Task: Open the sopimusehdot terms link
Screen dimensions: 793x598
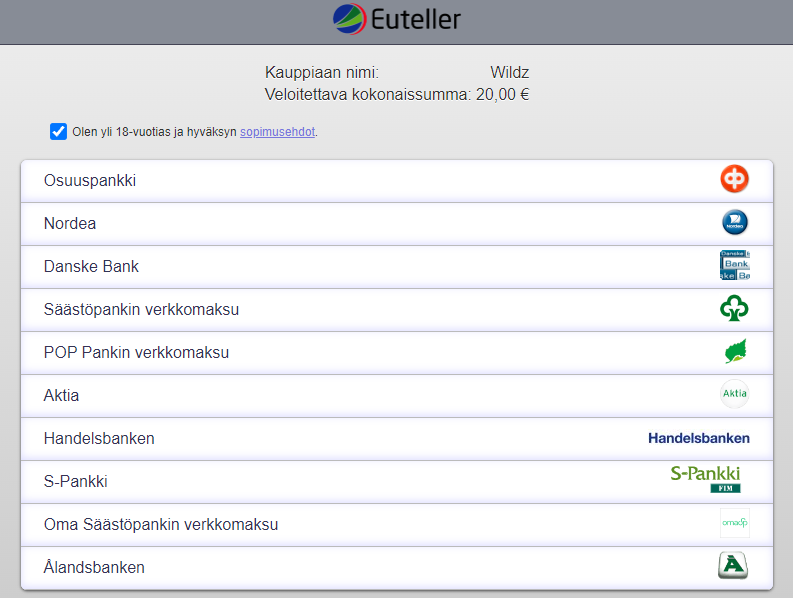Action: point(277,132)
